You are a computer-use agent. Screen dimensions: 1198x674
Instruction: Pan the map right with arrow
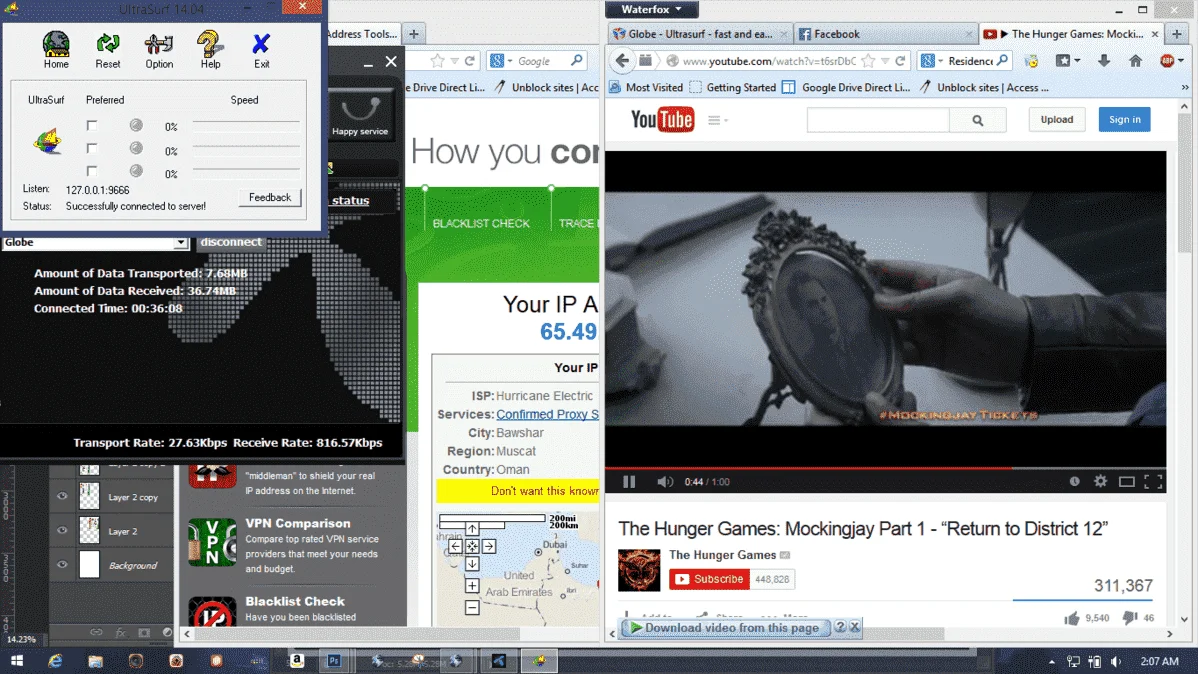click(x=489, y=546)
